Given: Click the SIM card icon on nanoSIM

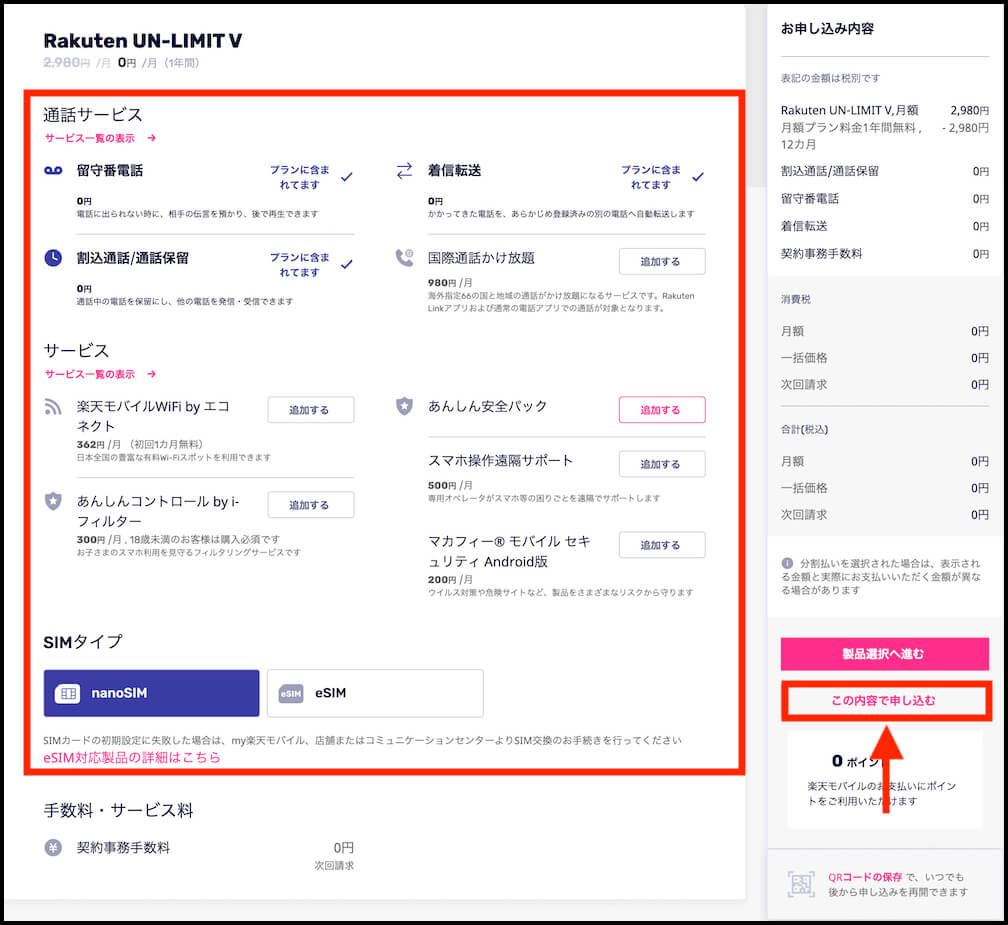Looking at the screenshot, I should [68, 694].
